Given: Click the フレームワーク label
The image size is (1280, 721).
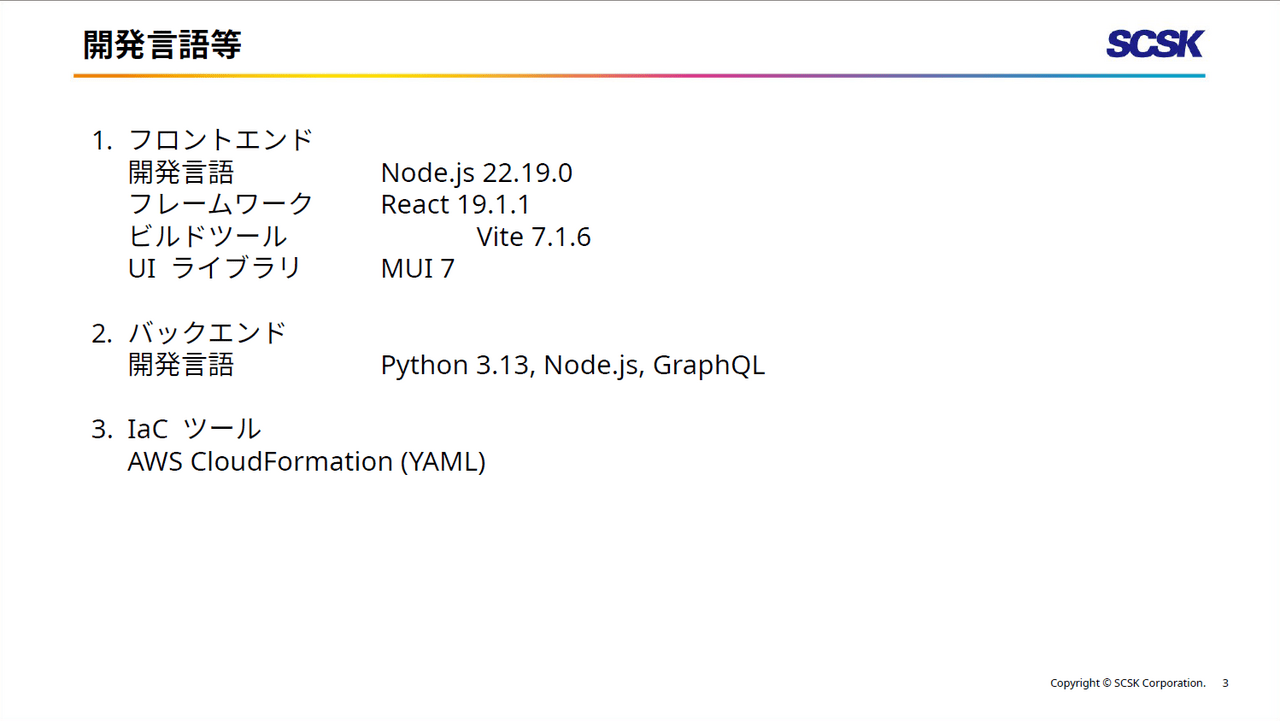Looking at the screenshot, I should tap(221, 205).
